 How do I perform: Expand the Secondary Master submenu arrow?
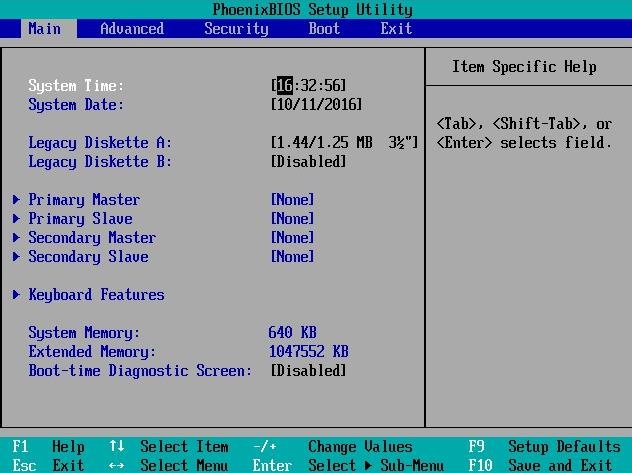[16, 237]
